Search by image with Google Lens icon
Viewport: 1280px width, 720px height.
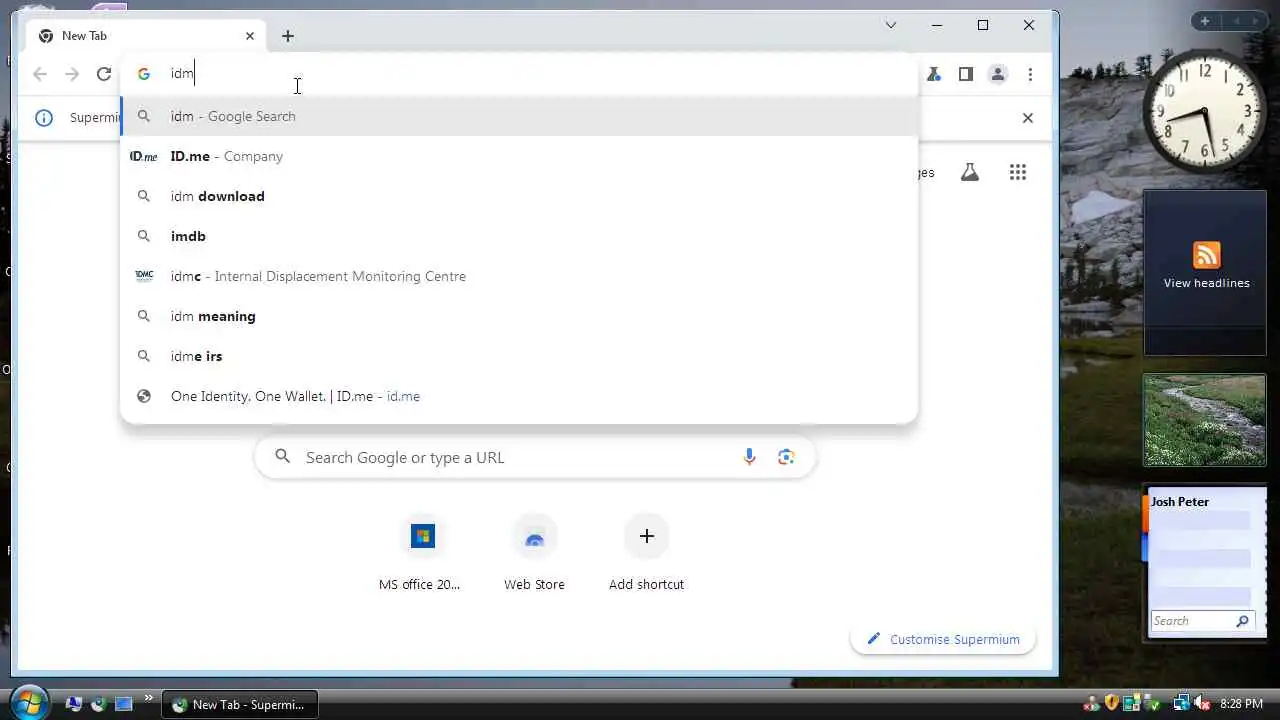(x=786, y=457)
